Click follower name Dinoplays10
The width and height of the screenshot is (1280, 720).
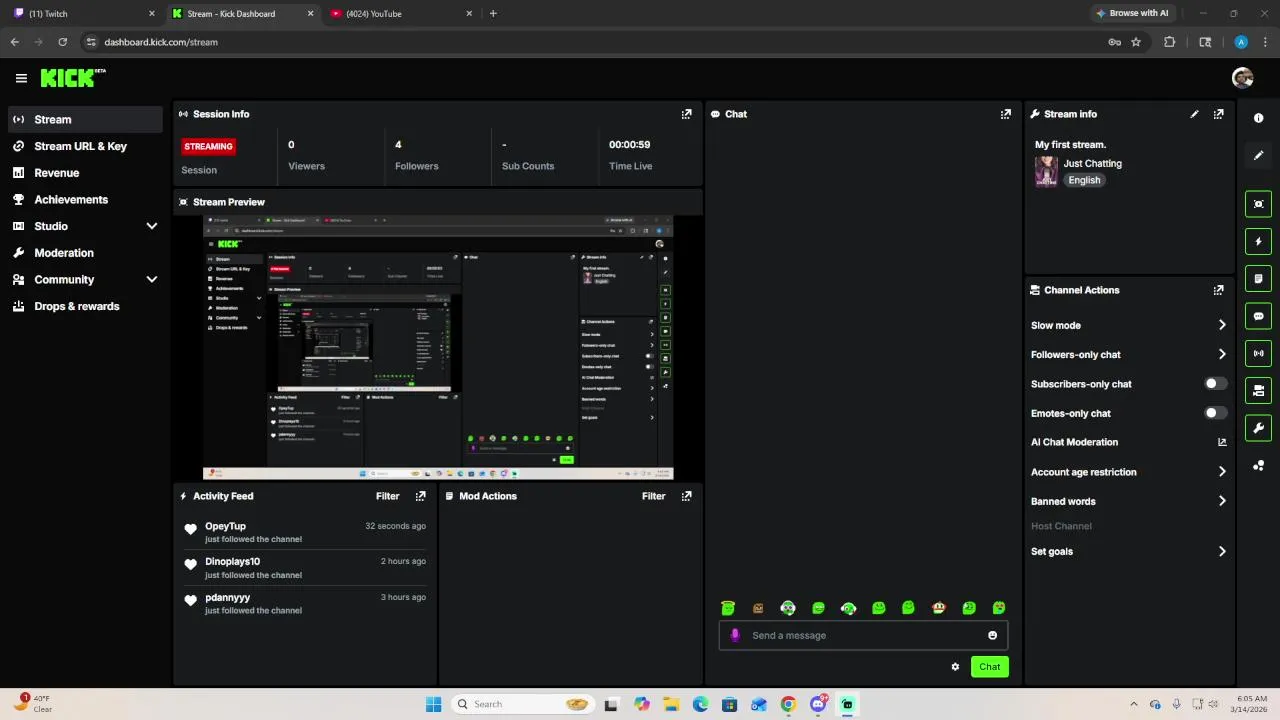coord(232,562)
